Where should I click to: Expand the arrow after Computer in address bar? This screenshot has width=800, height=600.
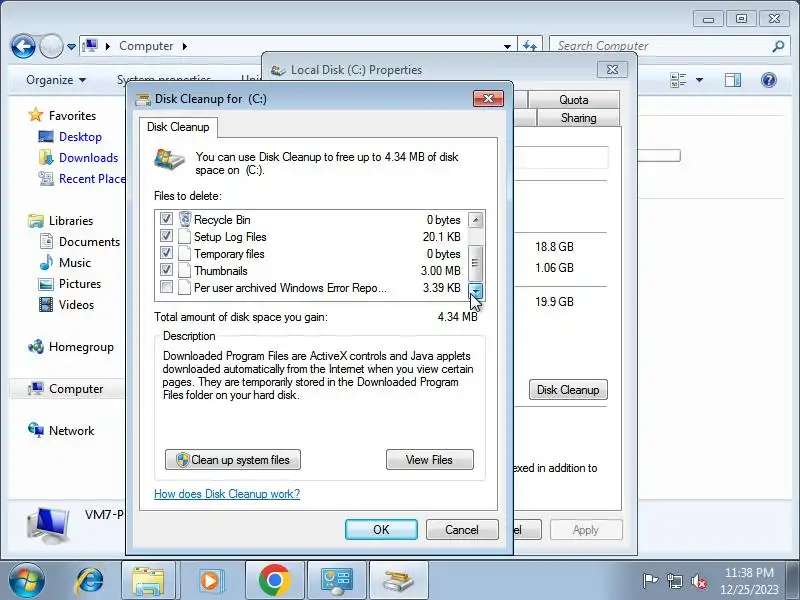[185, 46]
